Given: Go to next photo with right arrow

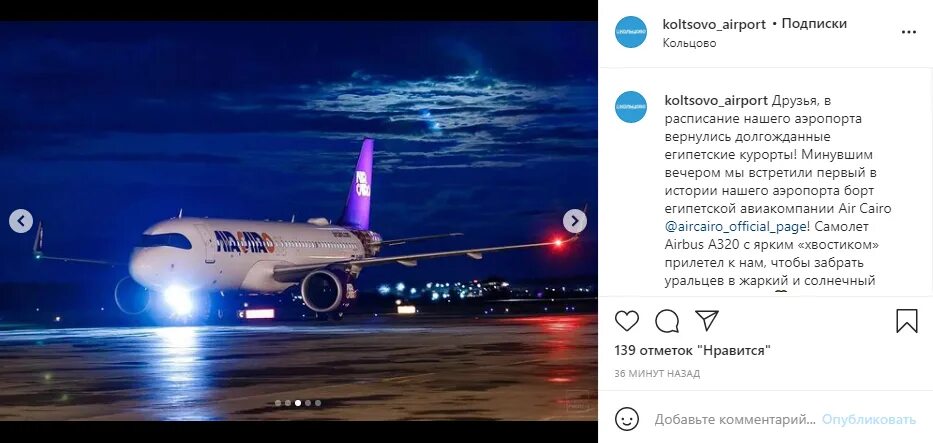Looking at the screenshot, I should (x=575, y=221).
